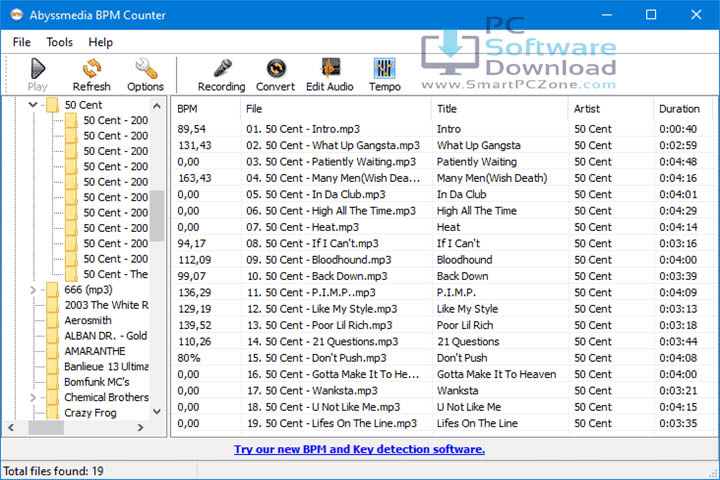Screen dimensions: 720x480
Task: Click the 'Many Men(Wish Death)' title cell
Action: click(x=492, y=178)
